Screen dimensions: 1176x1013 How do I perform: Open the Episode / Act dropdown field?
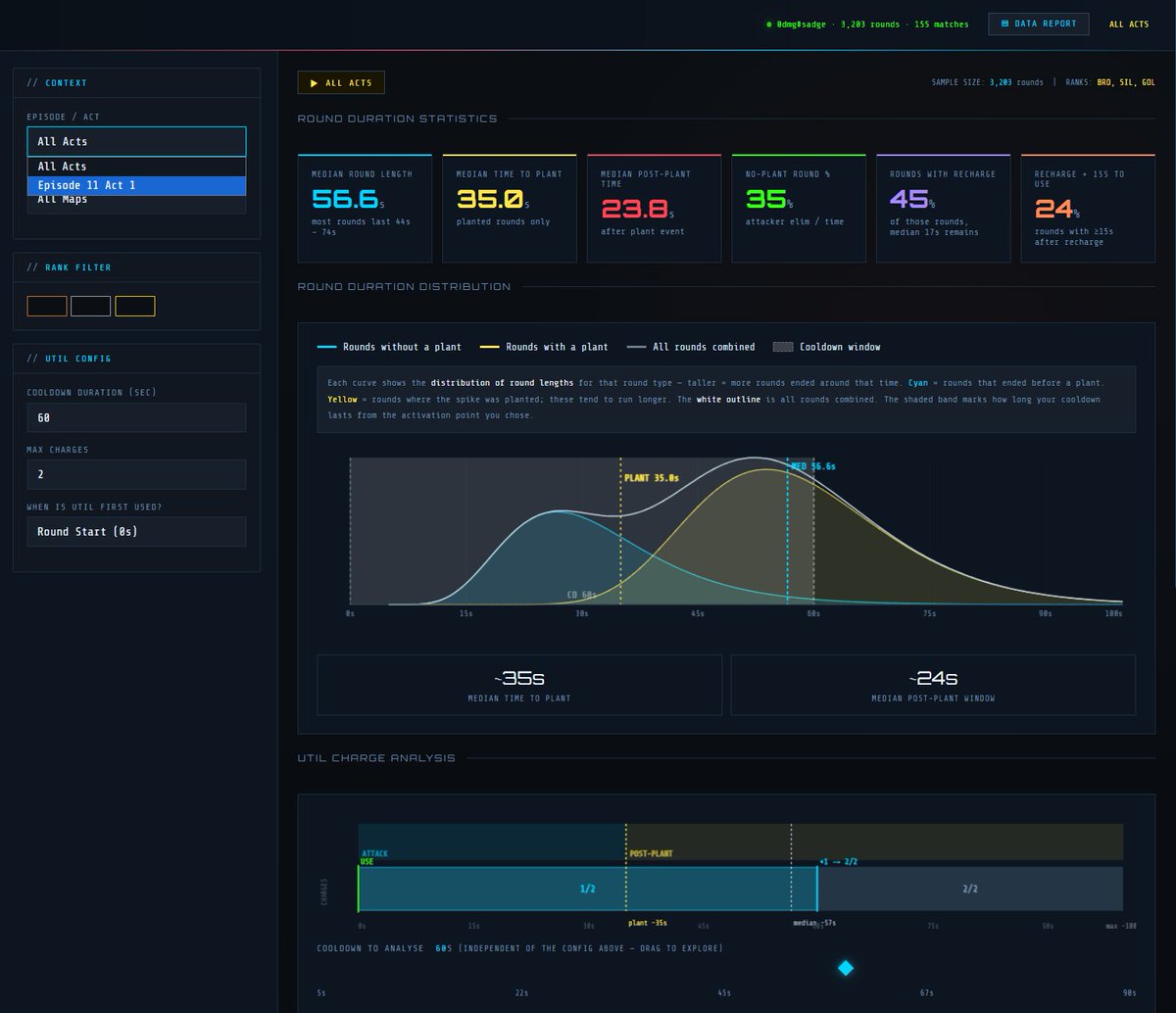coord(136,141)
